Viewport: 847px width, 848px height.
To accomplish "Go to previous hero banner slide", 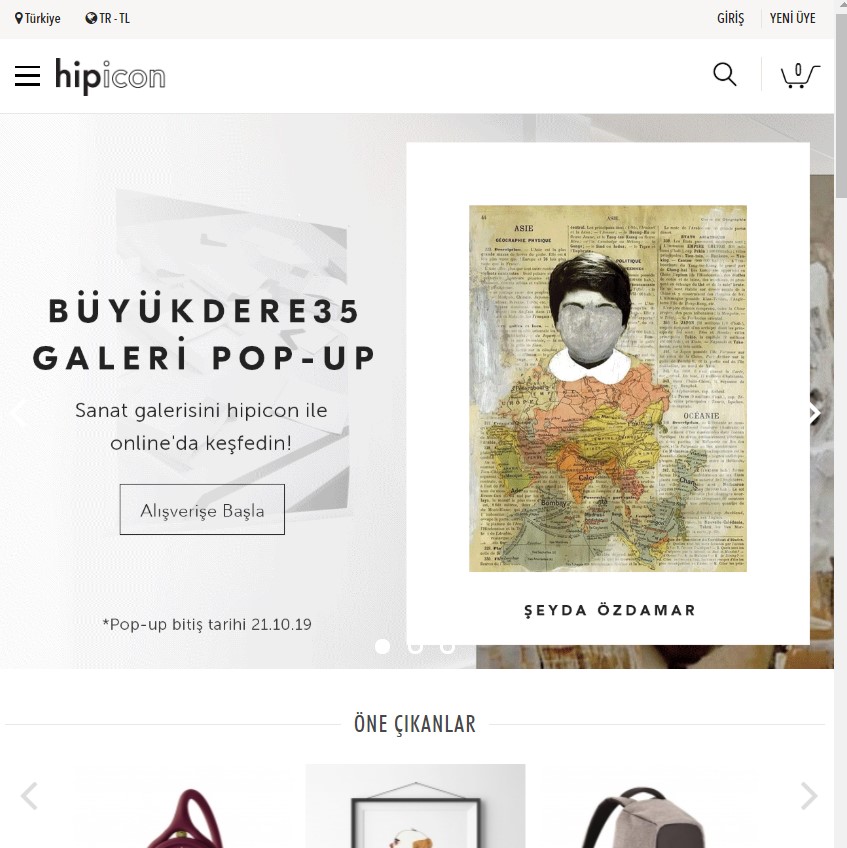I will [x=18, y=413].
